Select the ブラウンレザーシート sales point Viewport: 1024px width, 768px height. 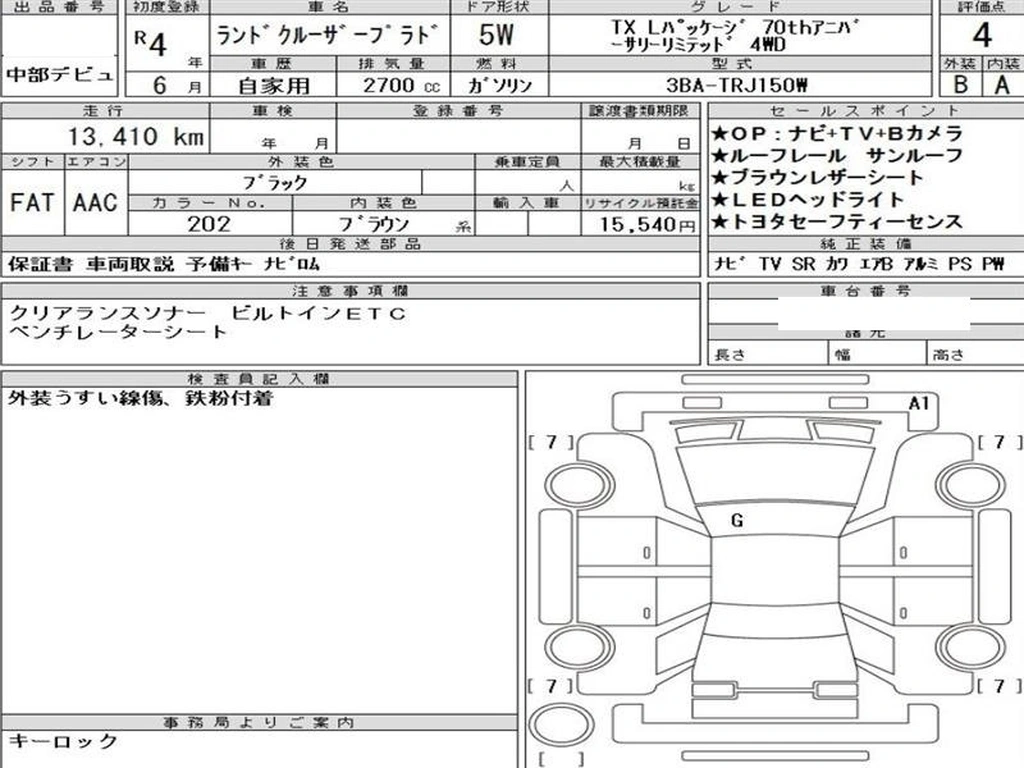click(x=817, y=178)
